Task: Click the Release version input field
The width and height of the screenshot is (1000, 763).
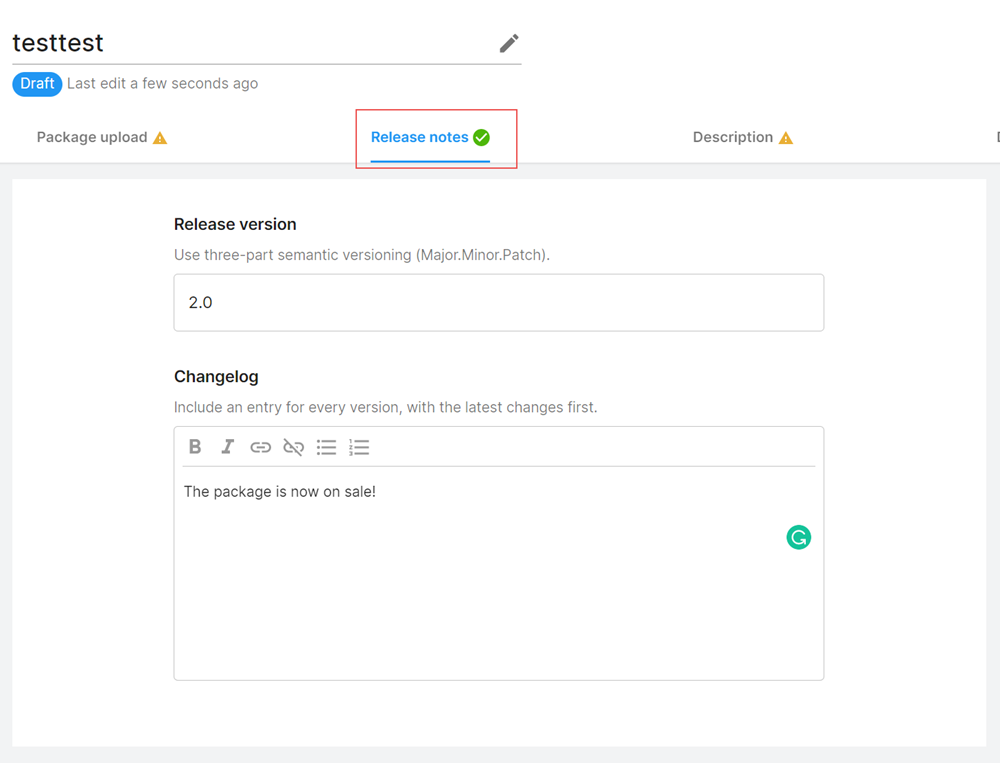Action: pyautogui.click(x=499, y=302)
